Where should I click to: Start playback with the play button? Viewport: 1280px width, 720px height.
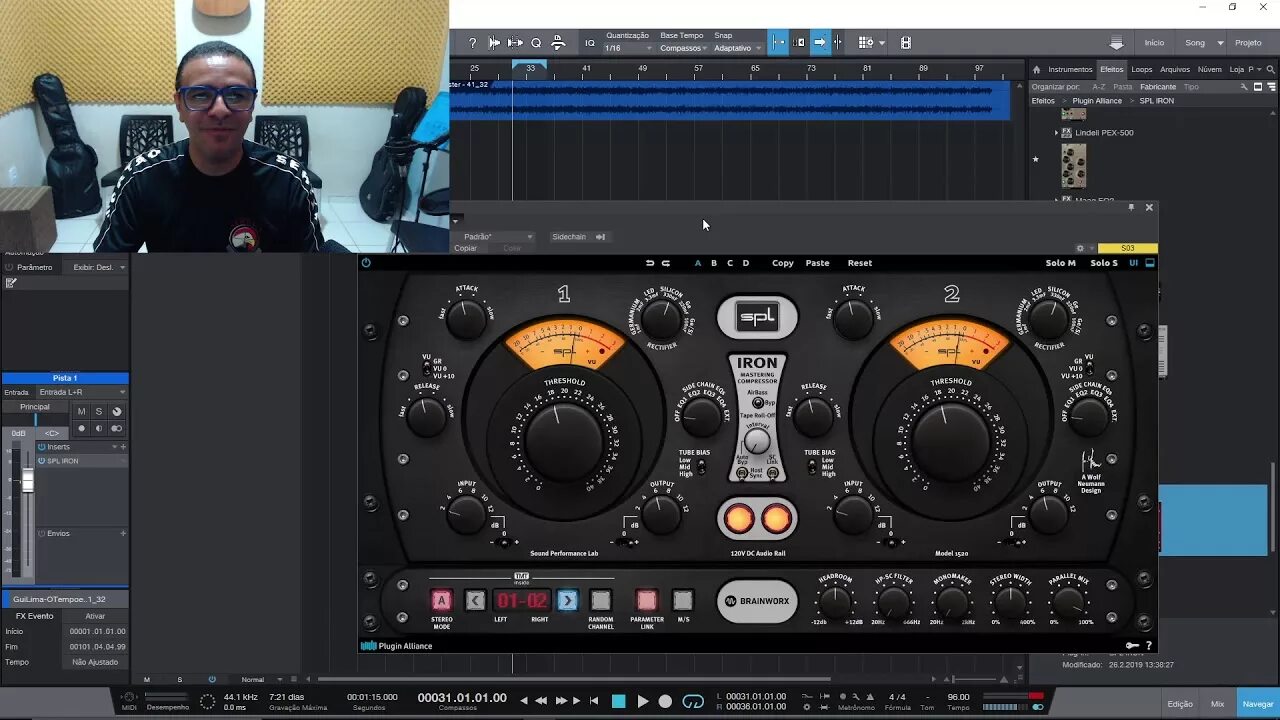pyautogui.click(x=642, y=702)
